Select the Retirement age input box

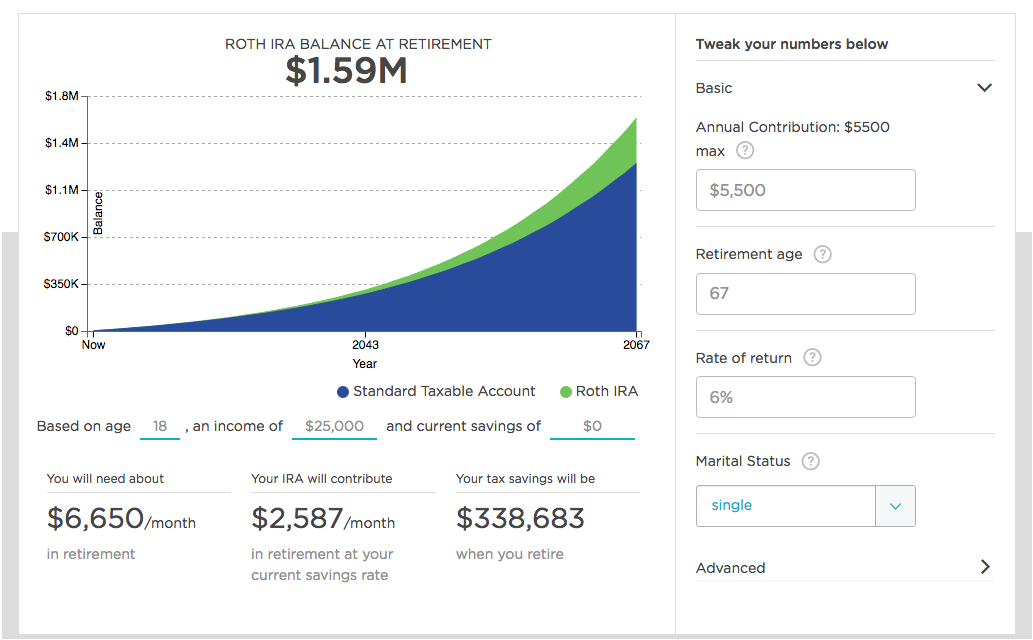pyautogui.click(x=805, y=294)
